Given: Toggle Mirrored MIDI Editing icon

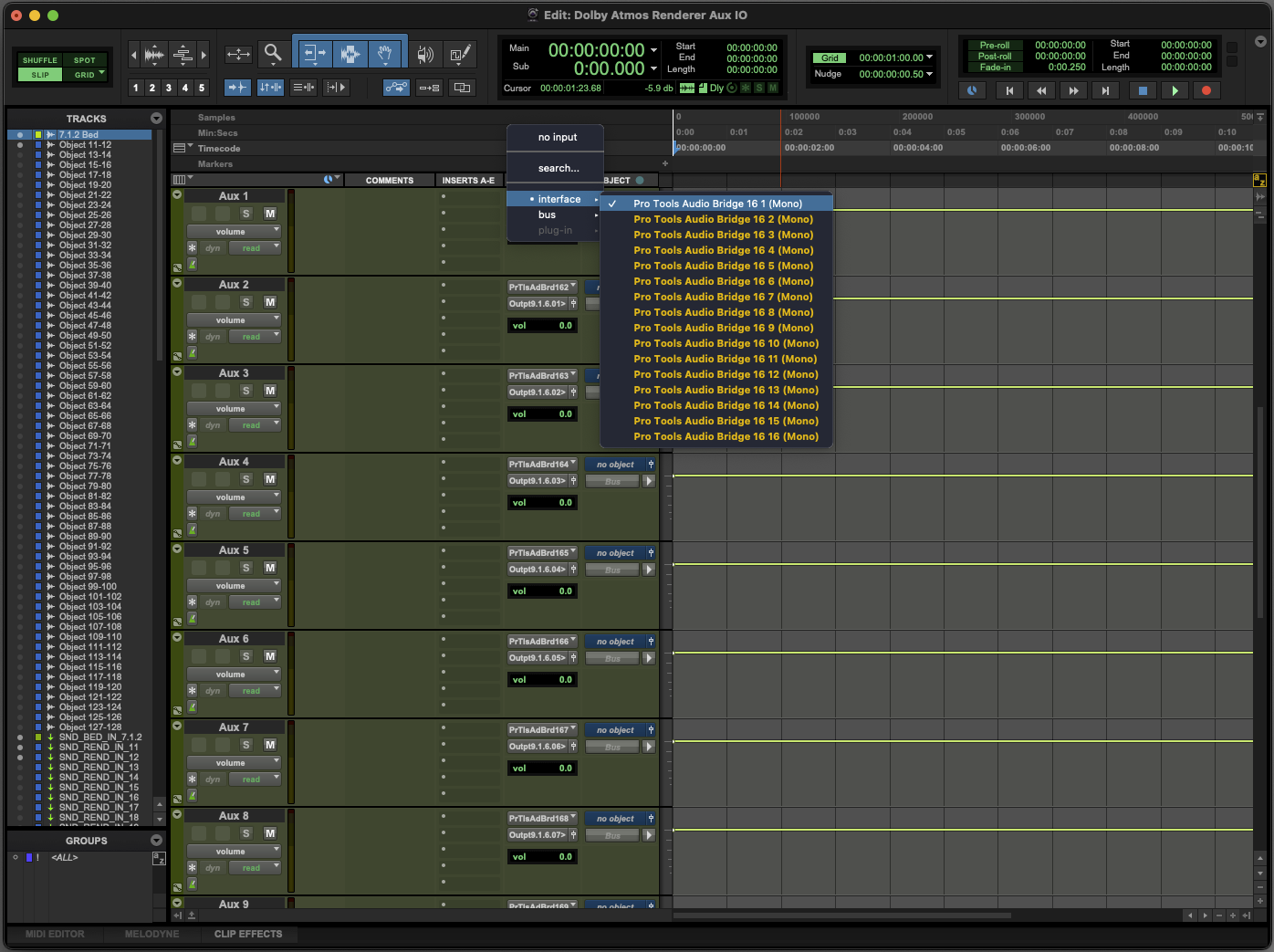Looking at the screenshot, I should click(x=429, y=88).
